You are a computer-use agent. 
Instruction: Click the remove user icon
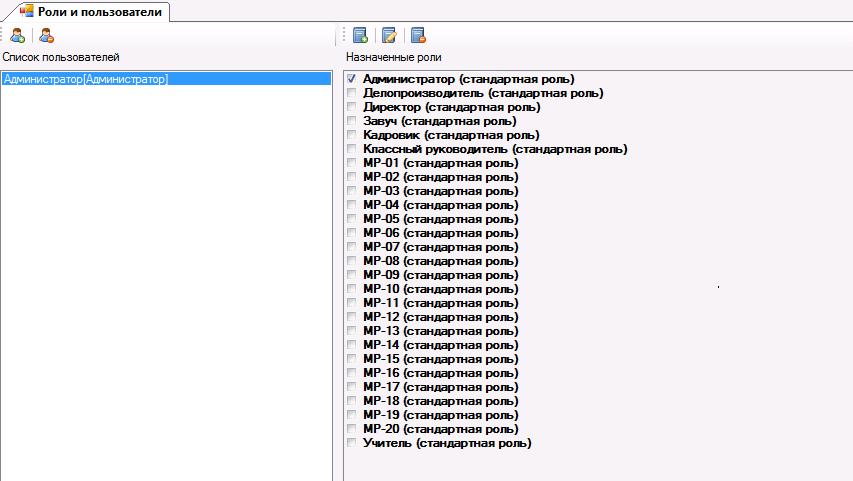click(x=47, y=36)
